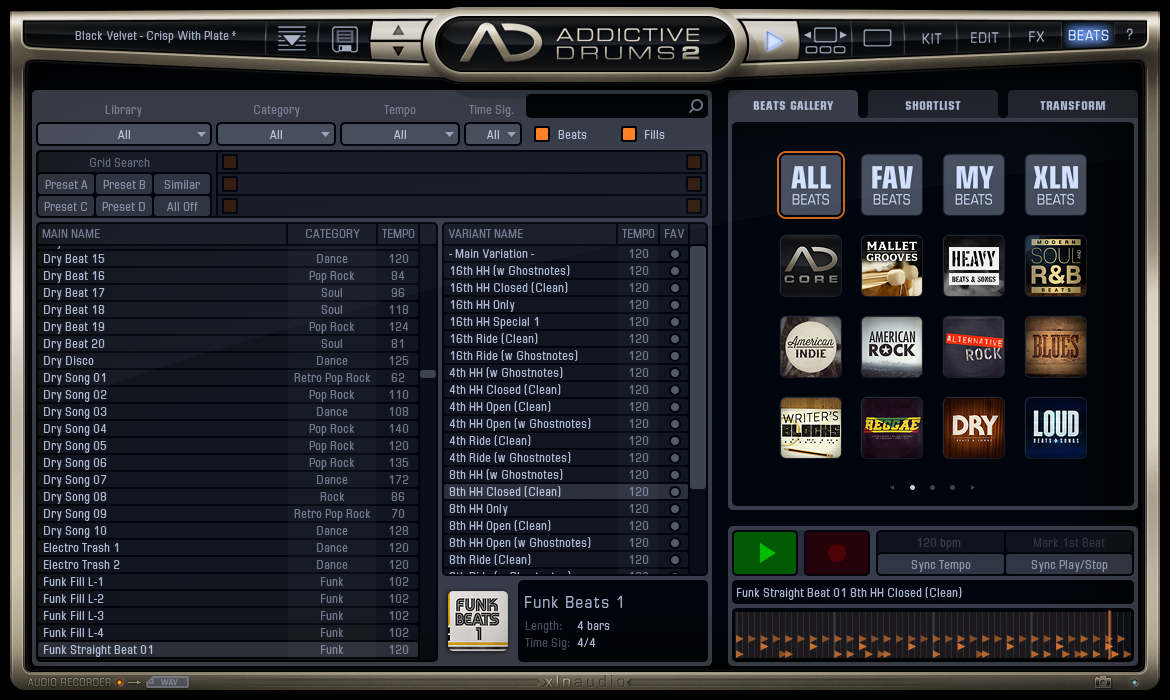Image resolution: width=1170 pixels, height=700 pixels.
Task: Open the Heavy Beats & Songs pack
Action: (x=974, y=266)
